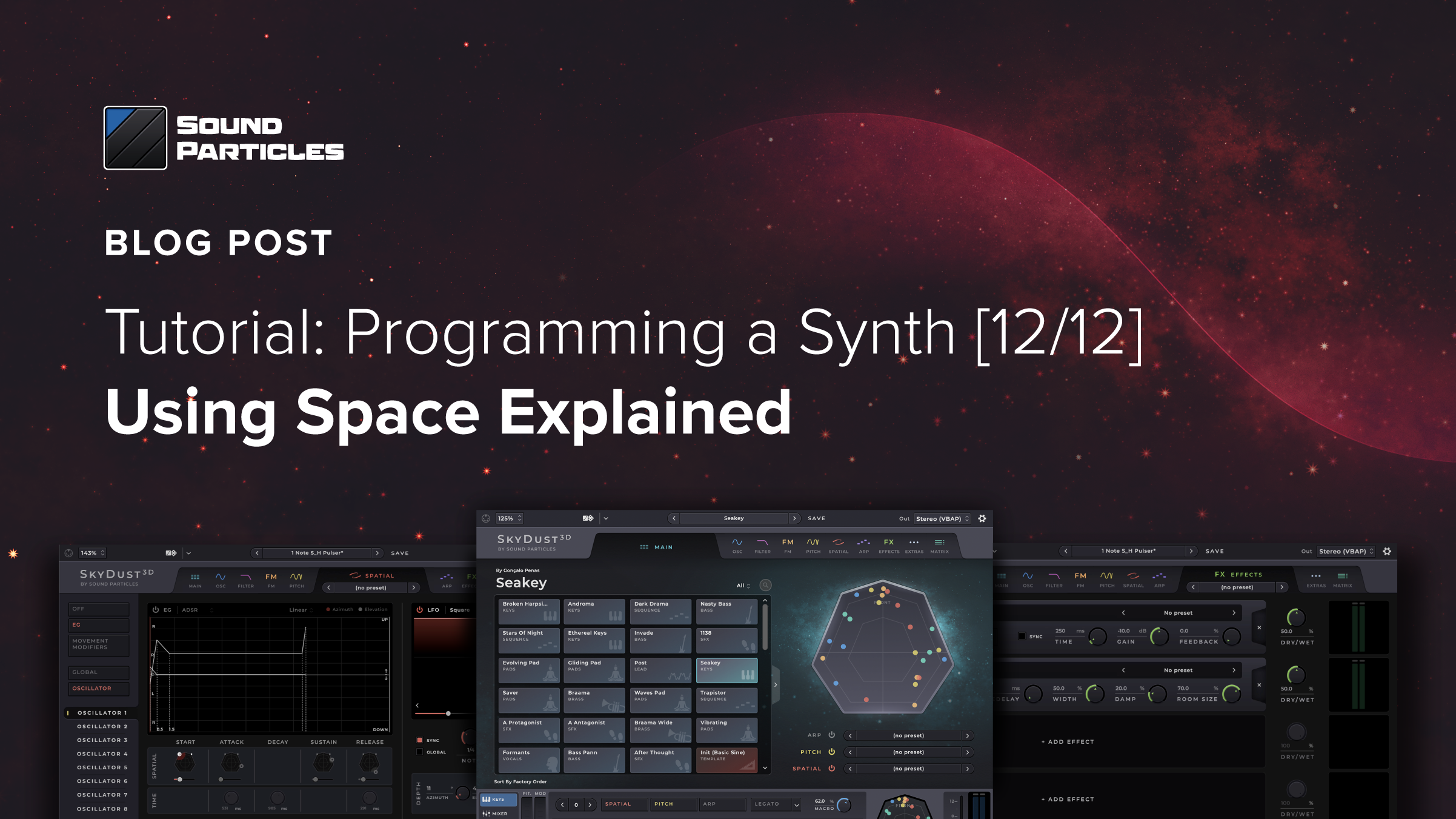Screen dimensions: 1456x819
Task: Open PITCH tab icon in center Seakey window
Action: (x=813, y=545)
